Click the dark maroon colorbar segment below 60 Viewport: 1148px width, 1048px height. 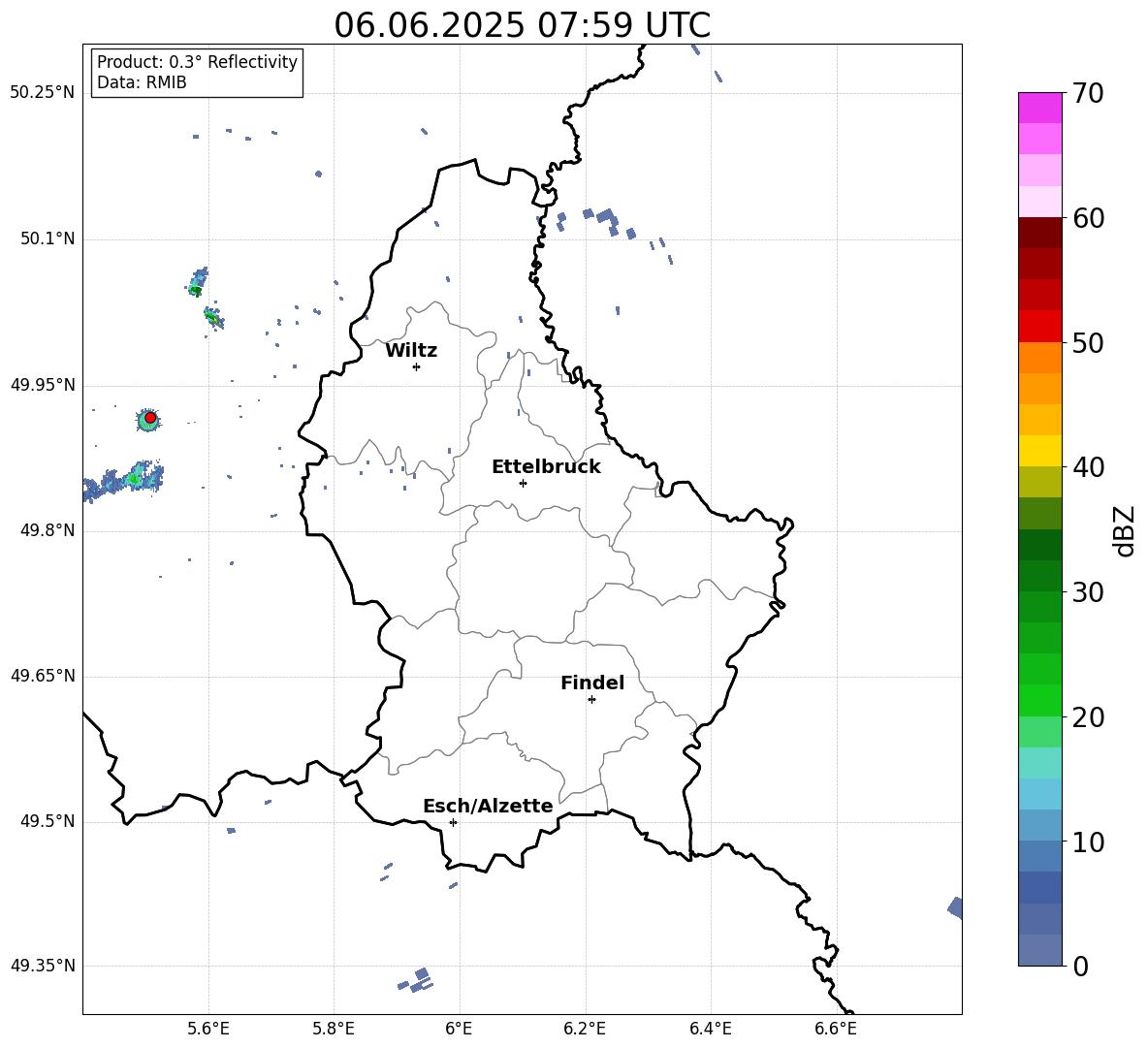(x=1039, y=233)
